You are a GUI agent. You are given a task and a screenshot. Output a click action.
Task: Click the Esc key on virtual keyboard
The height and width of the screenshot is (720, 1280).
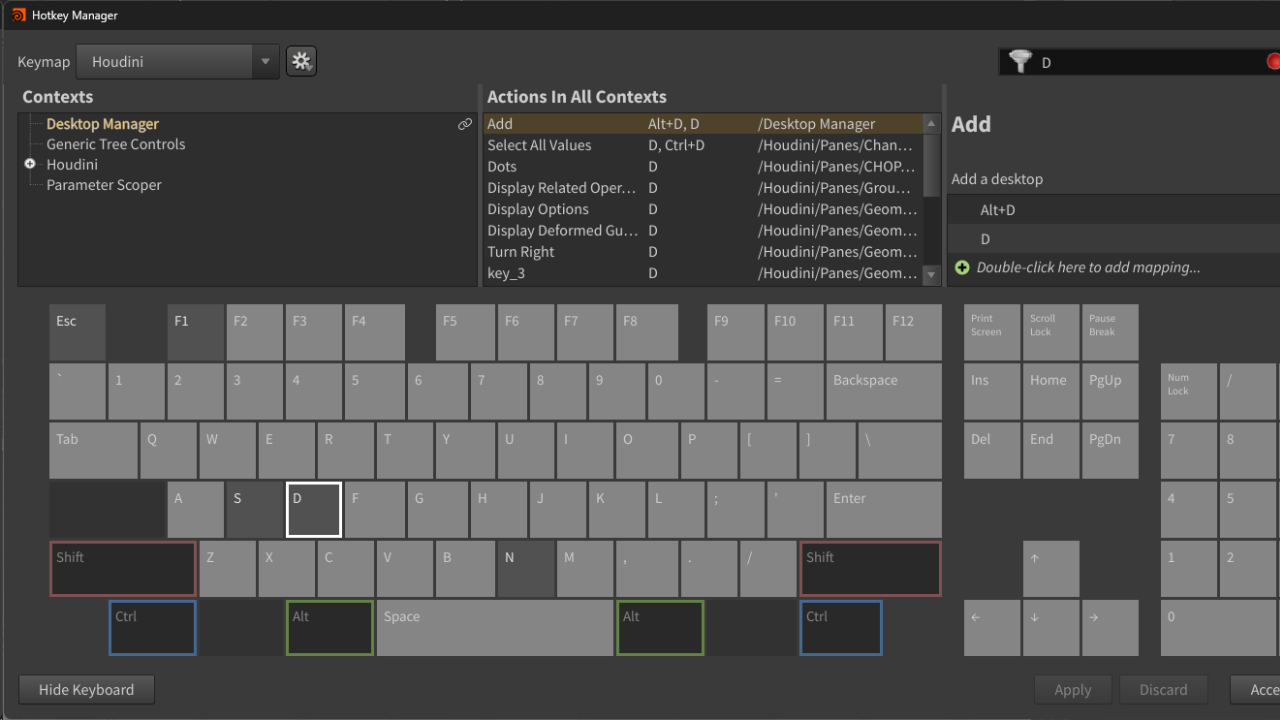78,333
